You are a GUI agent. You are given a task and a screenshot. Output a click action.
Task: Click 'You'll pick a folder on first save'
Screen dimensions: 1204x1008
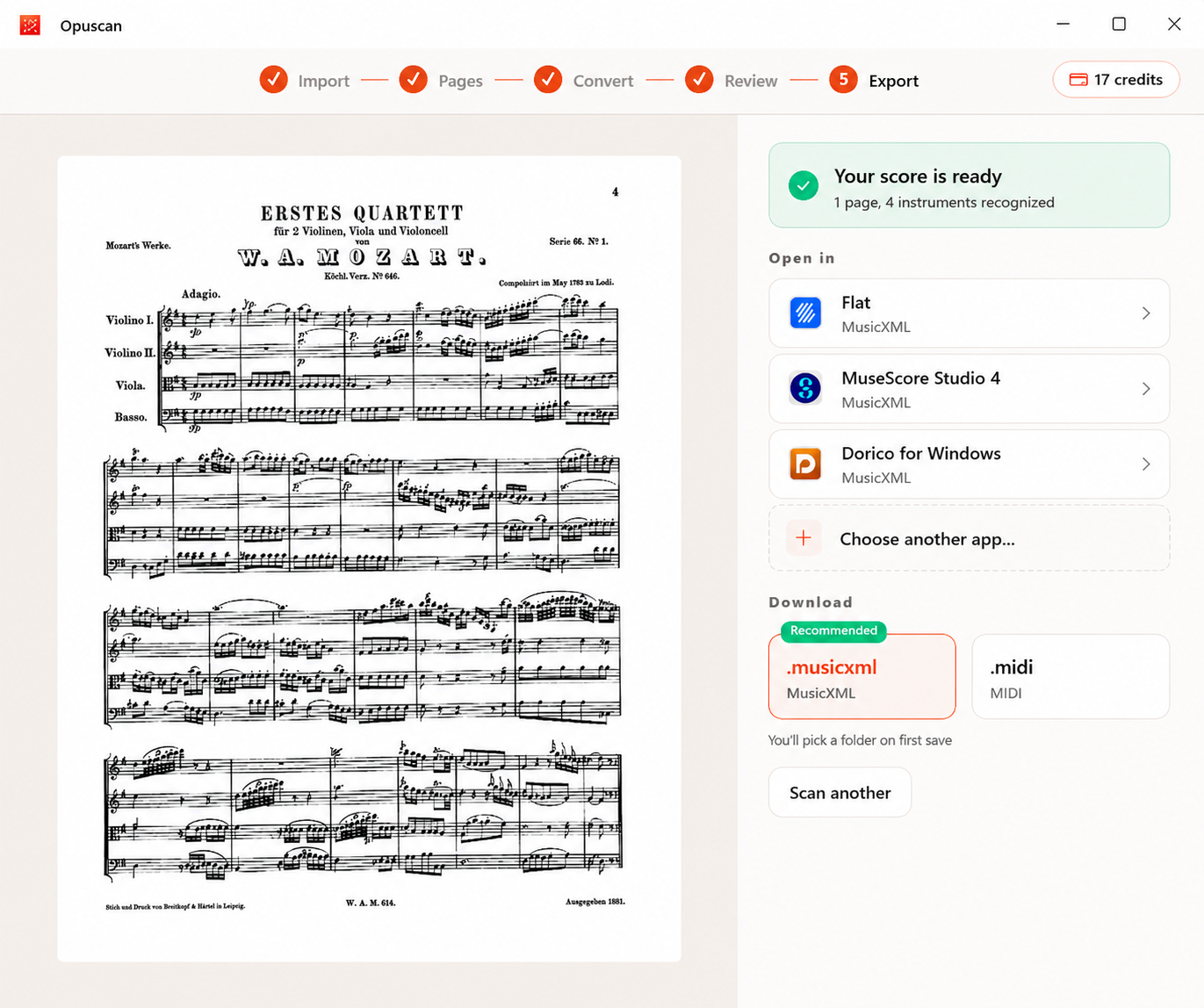coord(861,740)
